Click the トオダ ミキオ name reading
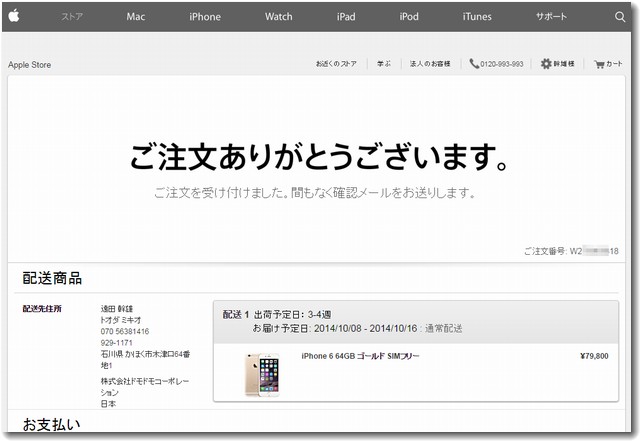 point(121,320)
